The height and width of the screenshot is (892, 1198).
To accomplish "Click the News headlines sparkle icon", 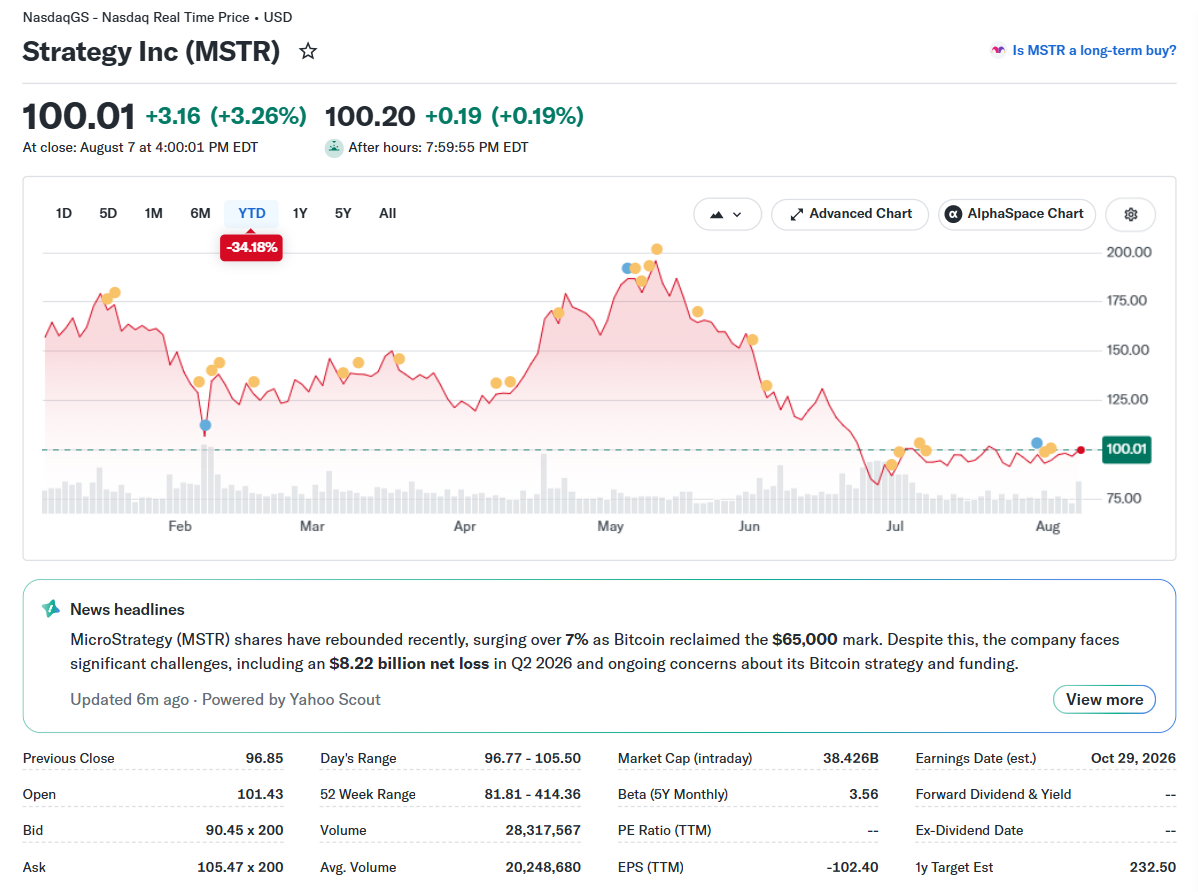I will (x=50, y=608).
